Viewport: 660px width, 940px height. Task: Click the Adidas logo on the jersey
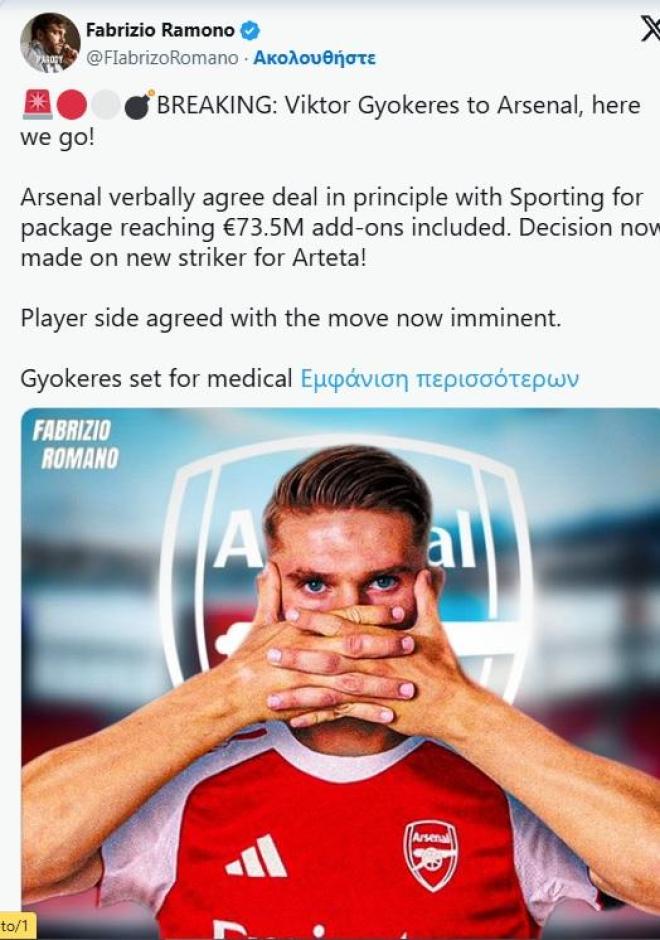click(x=257, y=856)
